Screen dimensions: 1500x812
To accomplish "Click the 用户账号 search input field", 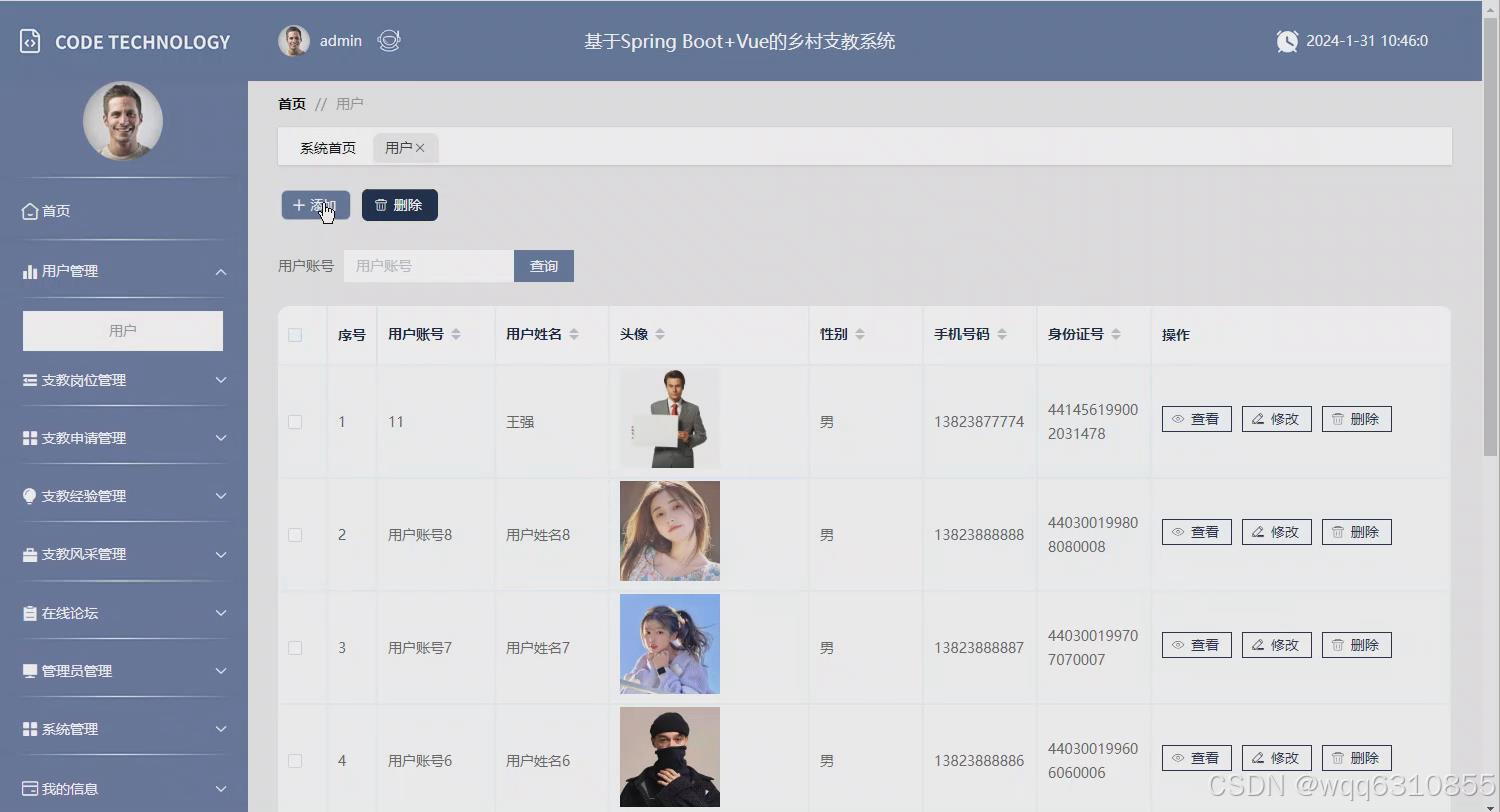I will click(x=429, y=266).
